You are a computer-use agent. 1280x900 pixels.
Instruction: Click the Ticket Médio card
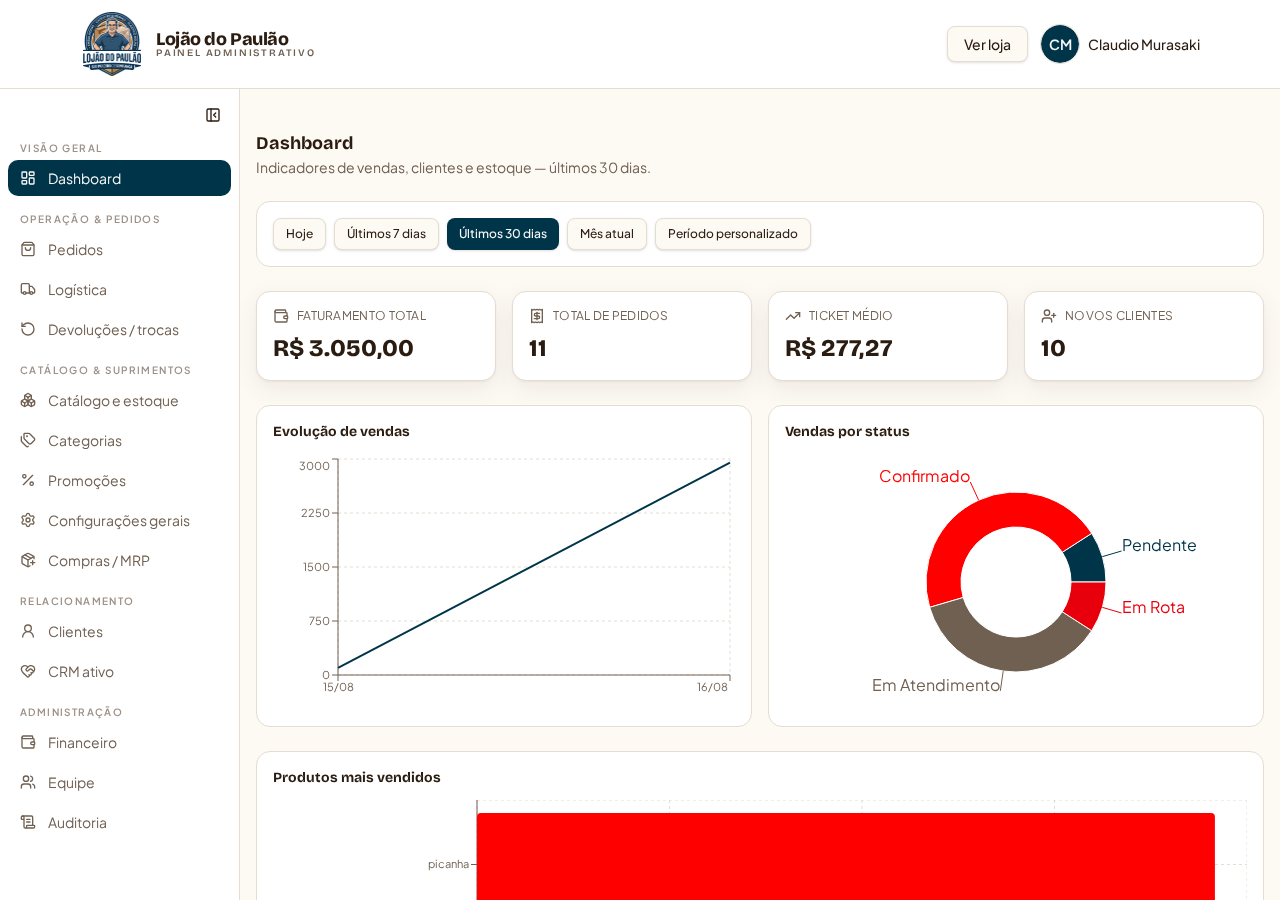(888, 336)
